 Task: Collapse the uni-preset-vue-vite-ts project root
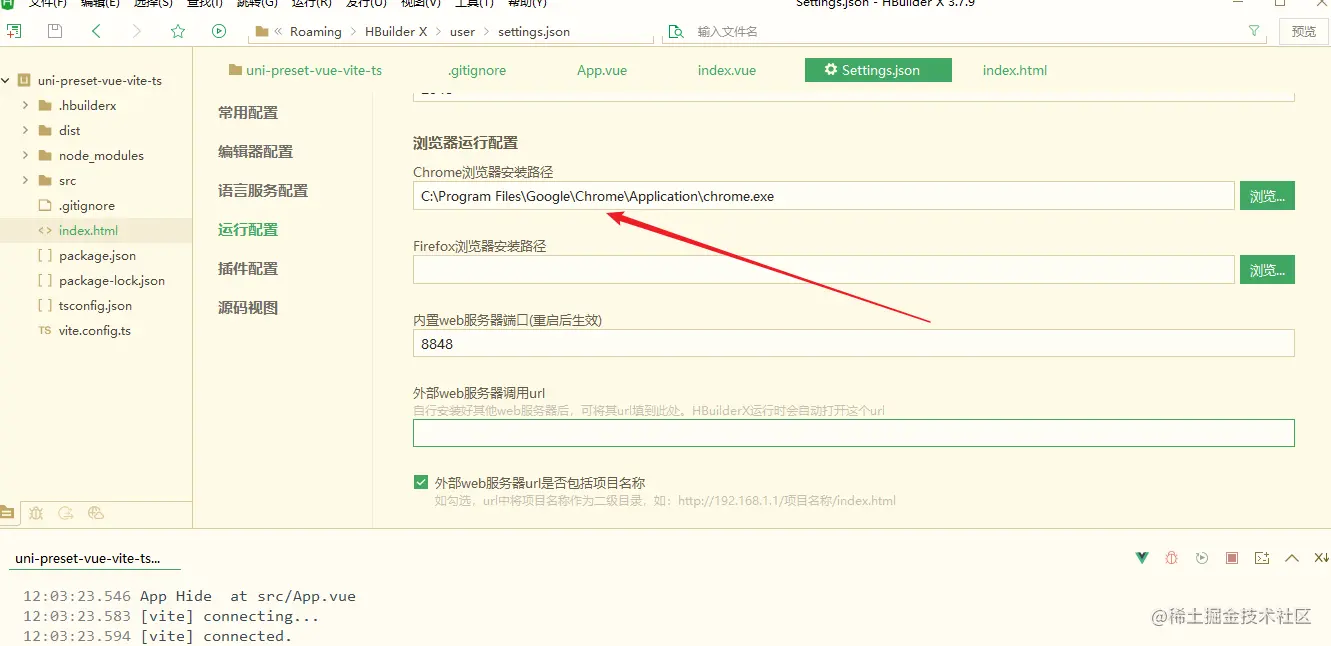point(4,81)
